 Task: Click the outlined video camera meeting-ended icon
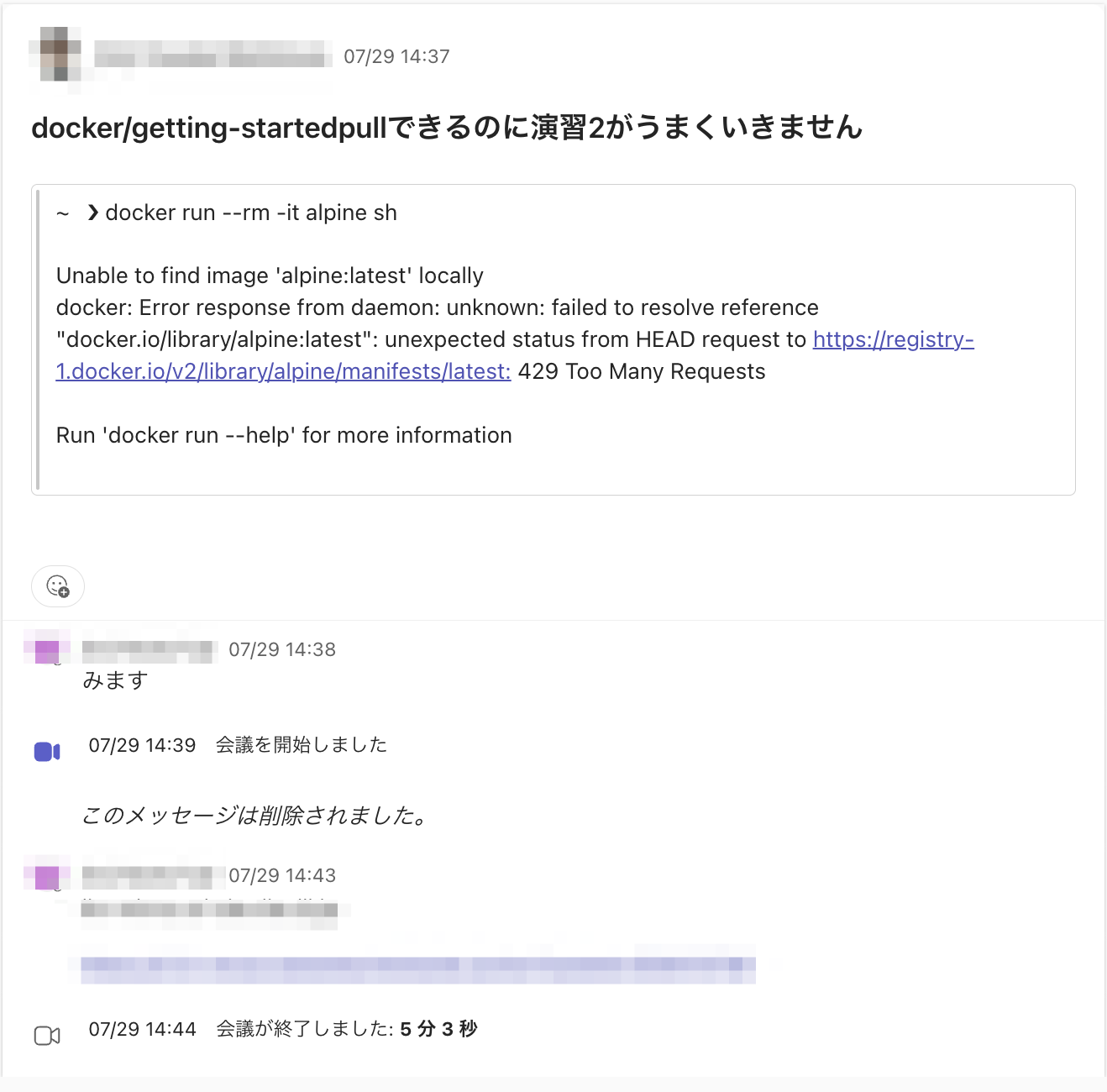pyautogui.click(x=47, y=1036)
